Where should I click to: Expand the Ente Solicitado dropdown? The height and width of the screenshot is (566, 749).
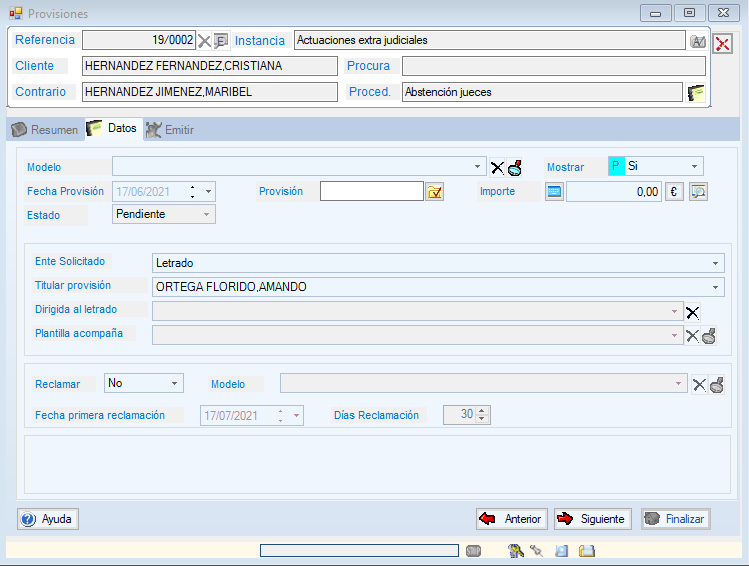(716, 263)
